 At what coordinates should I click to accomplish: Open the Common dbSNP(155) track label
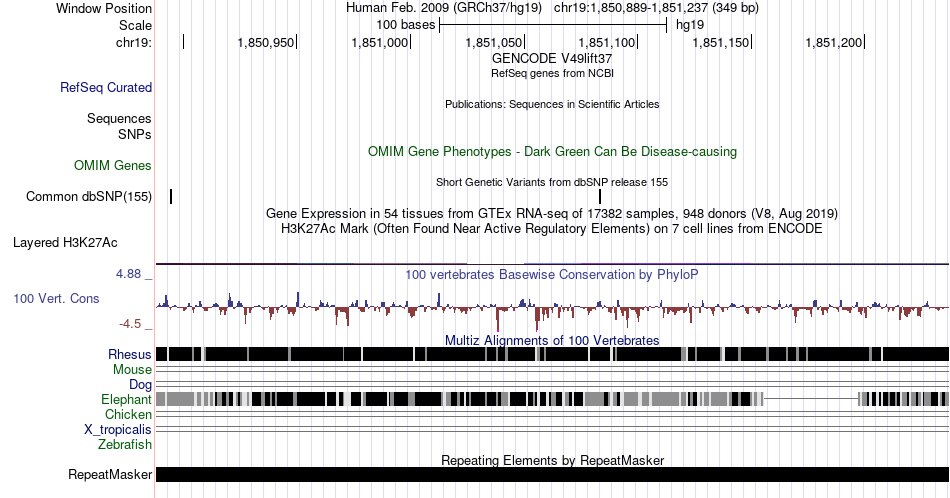(89, 196)
